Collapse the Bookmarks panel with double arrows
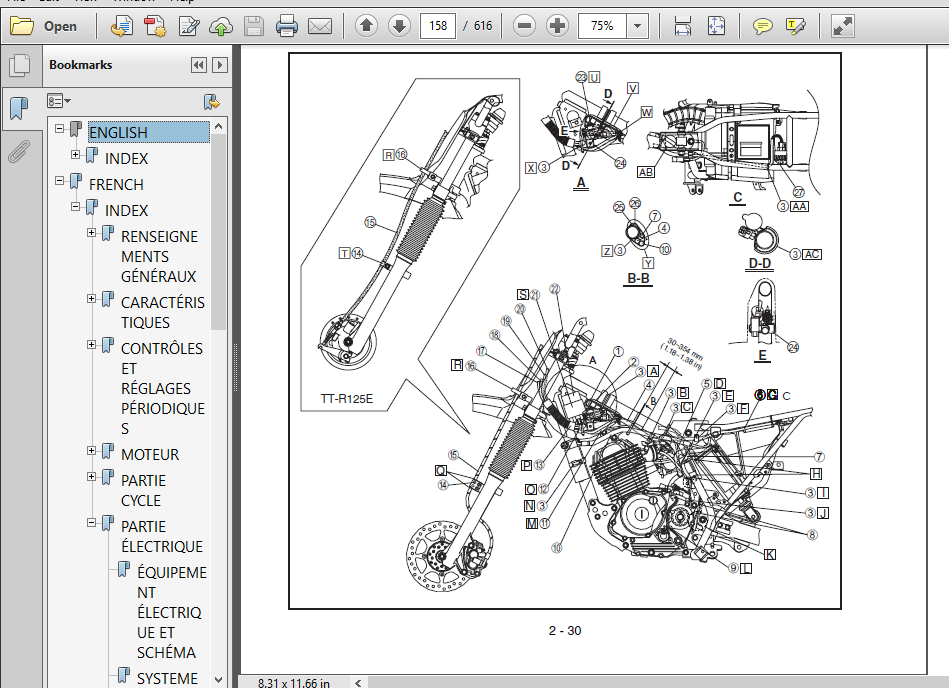The image size is (949, 688). point(199,65)
